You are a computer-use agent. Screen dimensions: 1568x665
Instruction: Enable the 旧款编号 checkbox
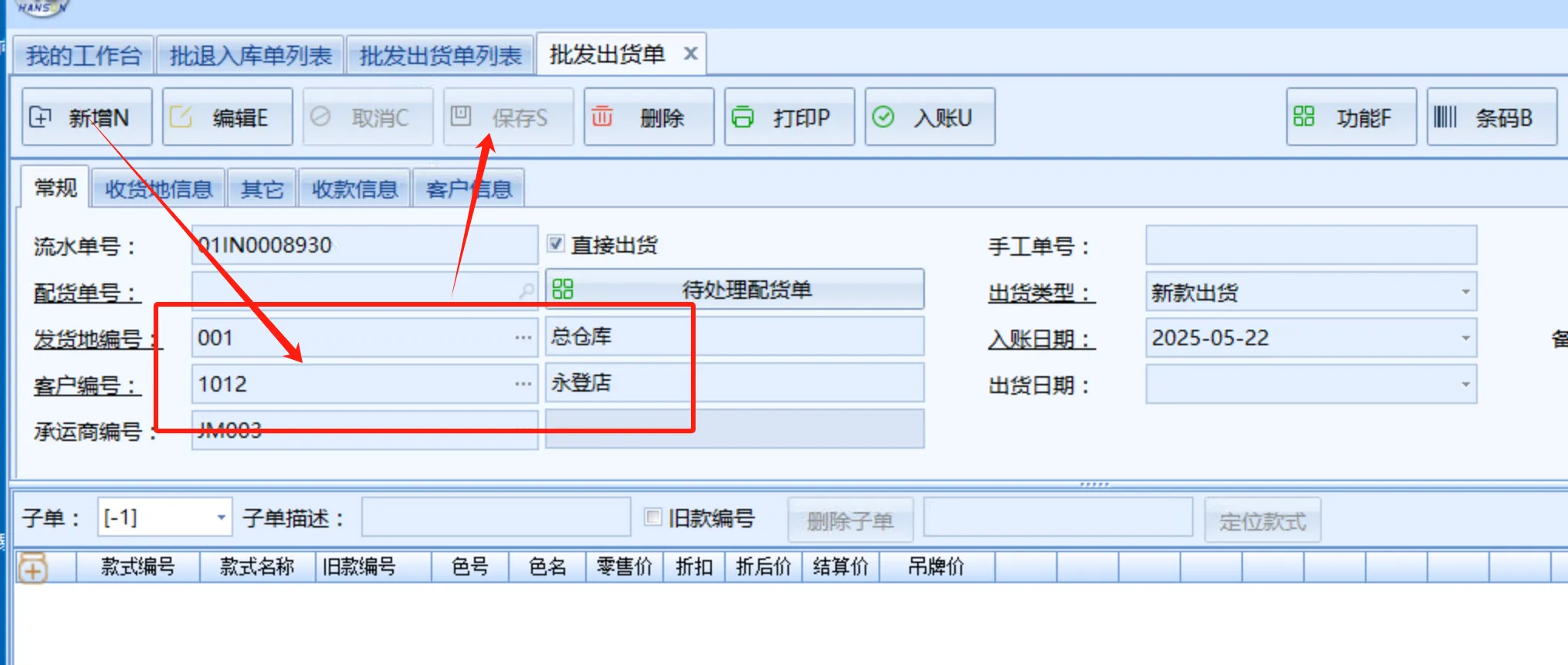pos(653,517)
